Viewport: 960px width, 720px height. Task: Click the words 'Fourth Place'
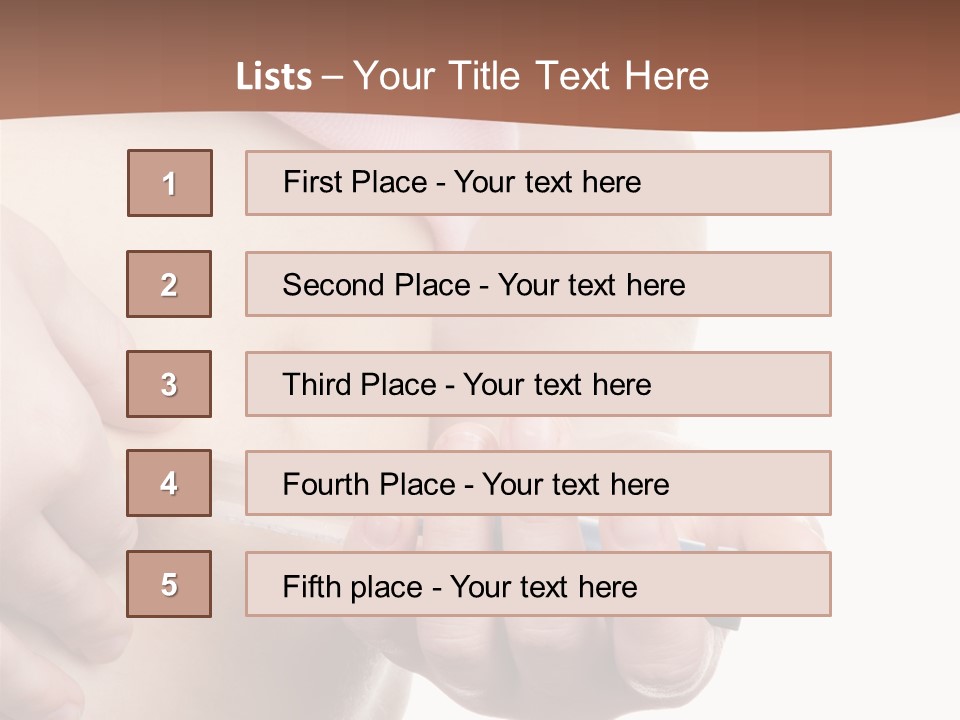pos(369,484)
